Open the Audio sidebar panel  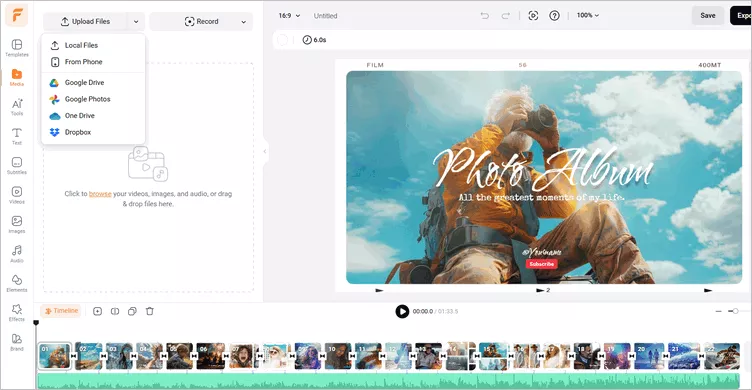click(x=17, y=254)
